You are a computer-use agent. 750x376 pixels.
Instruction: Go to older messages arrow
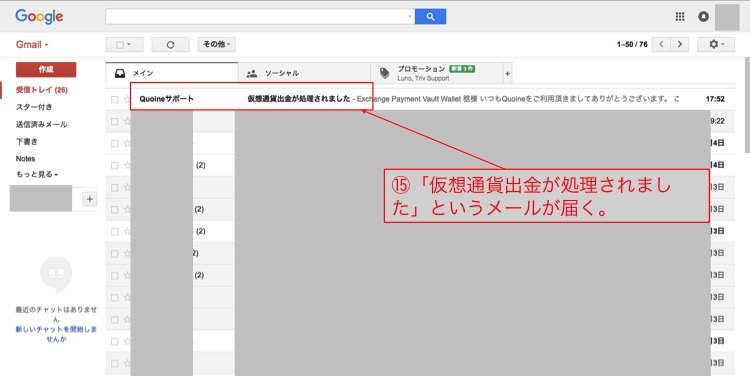(680, 44)
